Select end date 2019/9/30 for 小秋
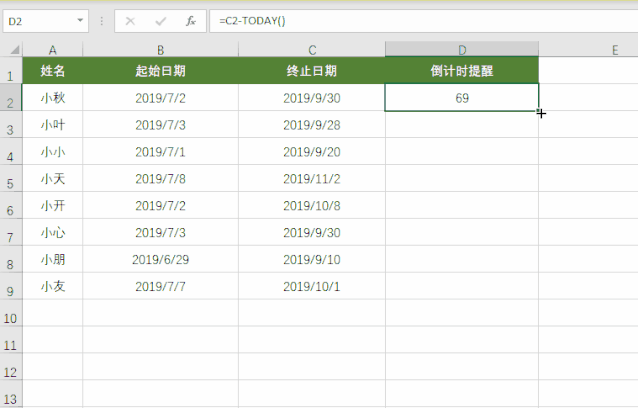The image size is (638, 408). point(312,98)
